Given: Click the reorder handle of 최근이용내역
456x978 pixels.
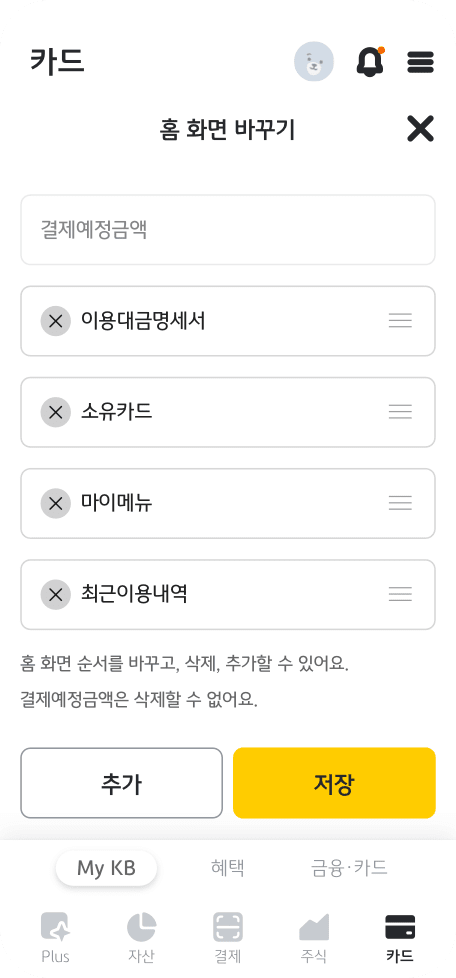Looking at the screenshot, I should point(400,594).
